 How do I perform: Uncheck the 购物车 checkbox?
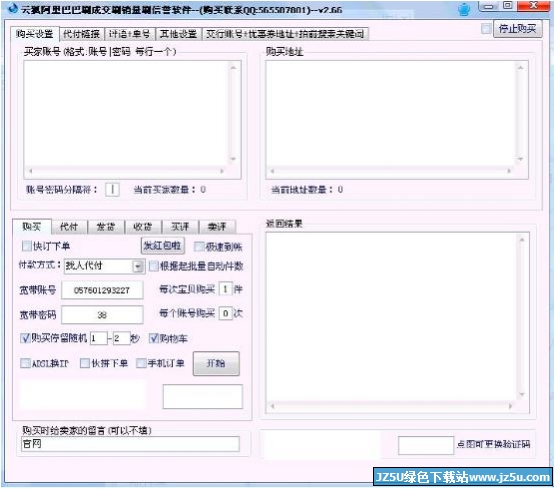pyautogui.click(x=153, y=339)
